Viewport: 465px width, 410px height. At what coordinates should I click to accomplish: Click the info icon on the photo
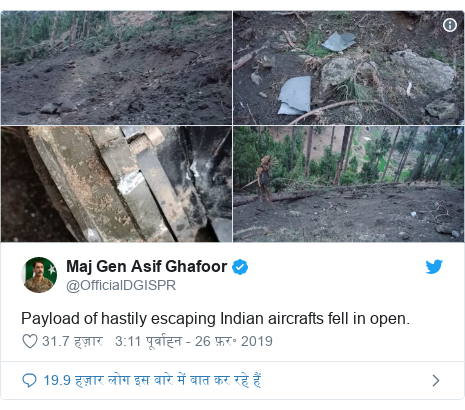pos(450,25)
